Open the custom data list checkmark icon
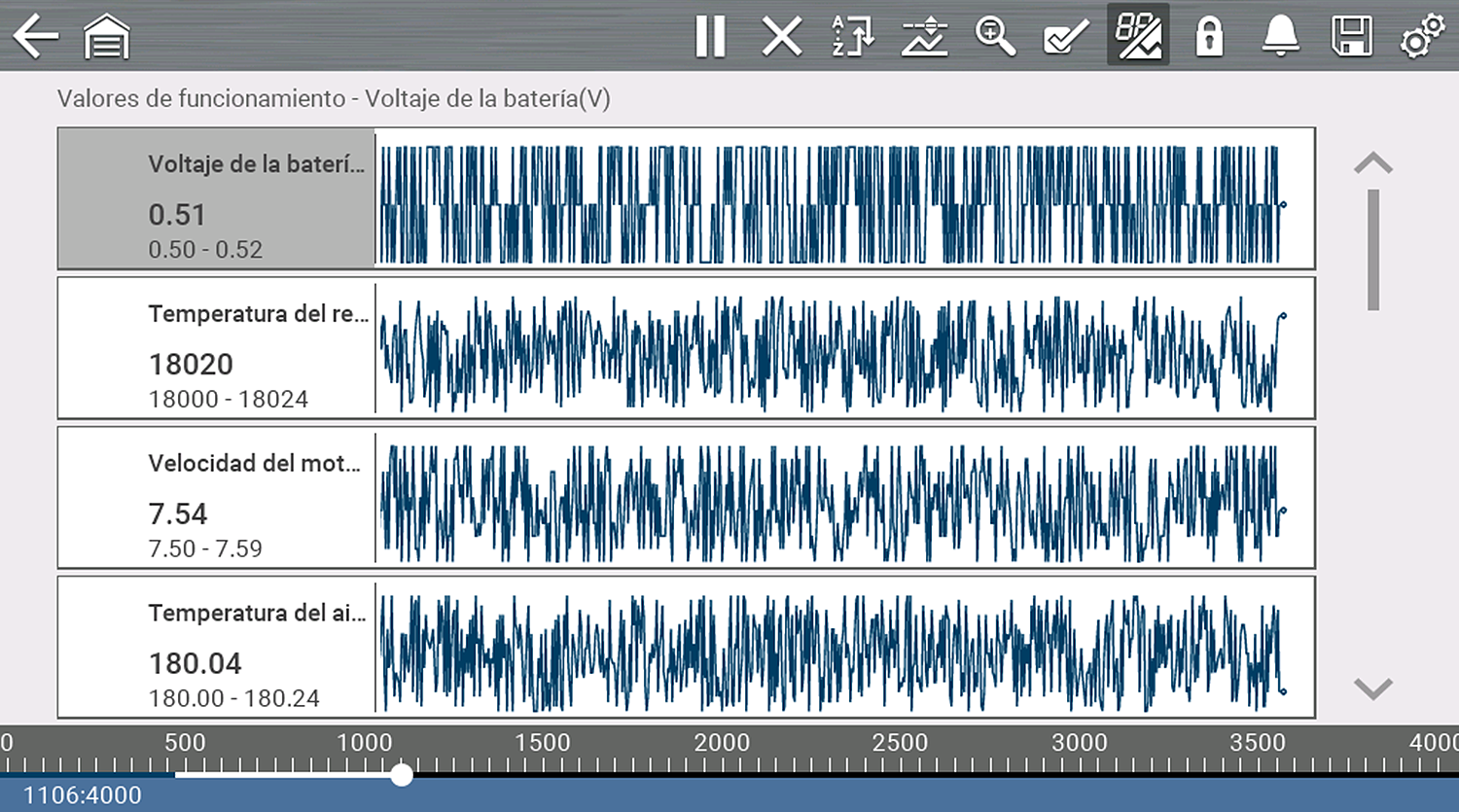1459x812 pixels. click(x=1066, y=37)
